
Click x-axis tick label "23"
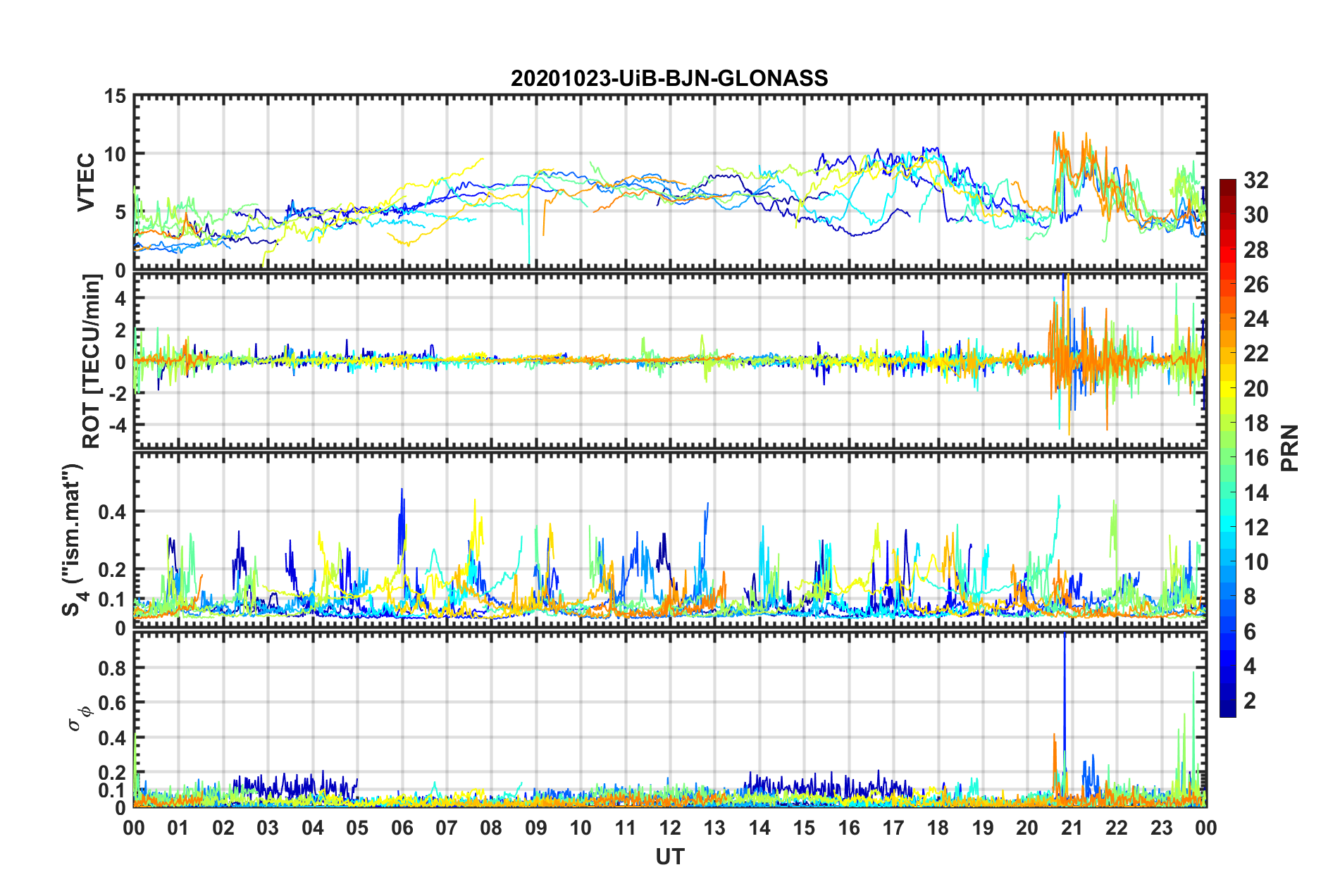[1162, 828]
